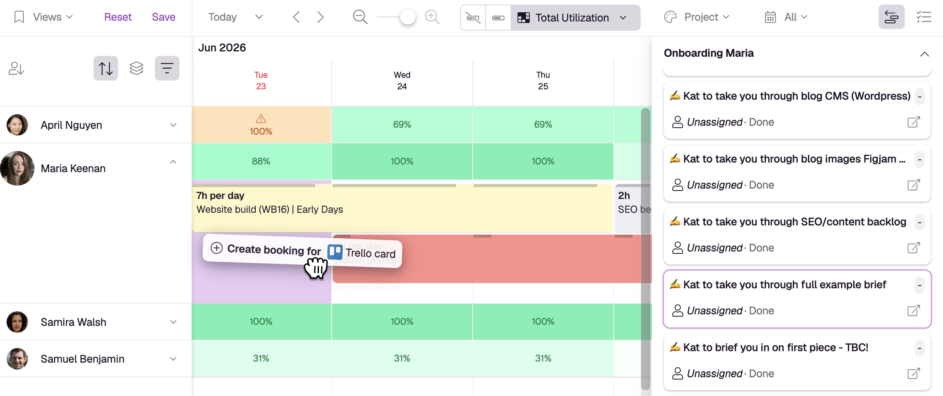The image size is (943, 396).
Task: Toggle the up-down arrows sort button
Action: (x=106, y=69)
